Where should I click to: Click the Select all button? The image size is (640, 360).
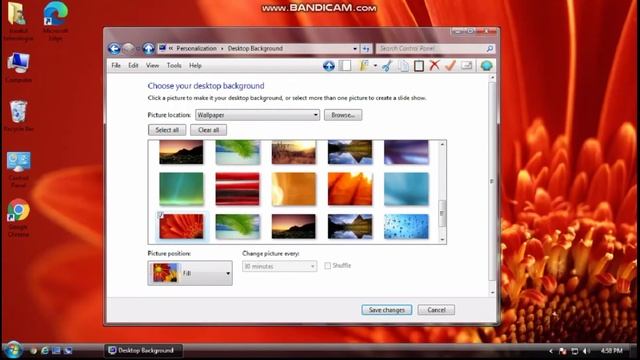click(167, 130)
